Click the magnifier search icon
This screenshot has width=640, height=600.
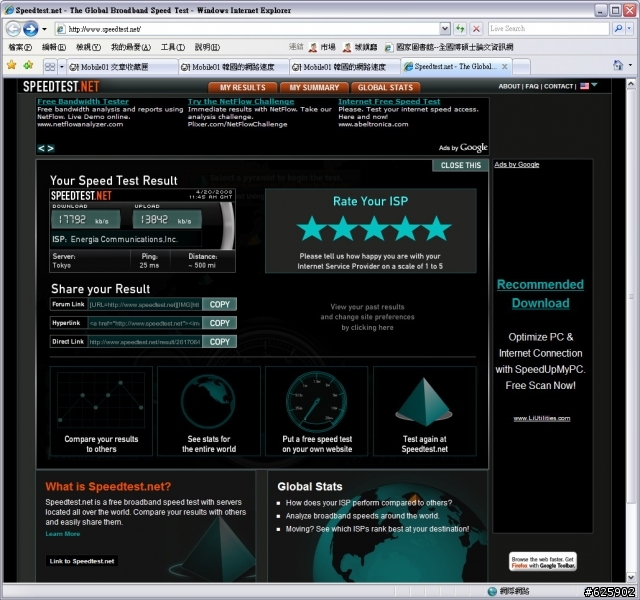[x=618, y=29]
